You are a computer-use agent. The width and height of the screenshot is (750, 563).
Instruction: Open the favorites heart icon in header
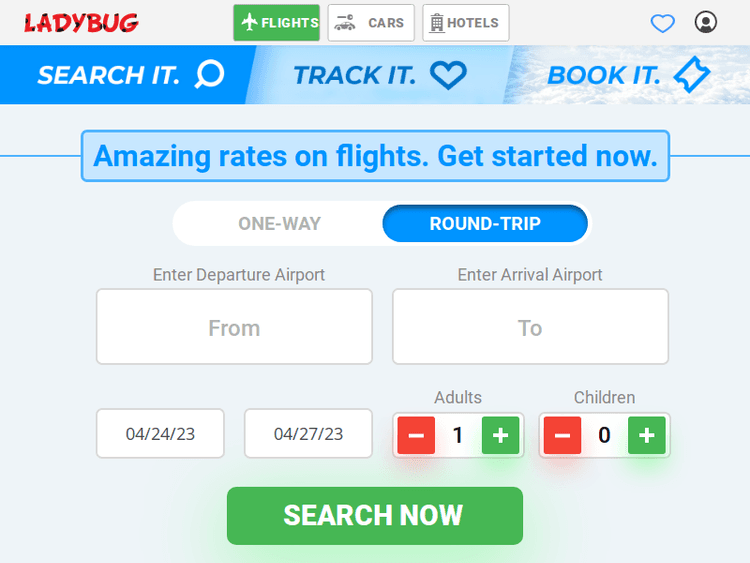coord(663,23)
